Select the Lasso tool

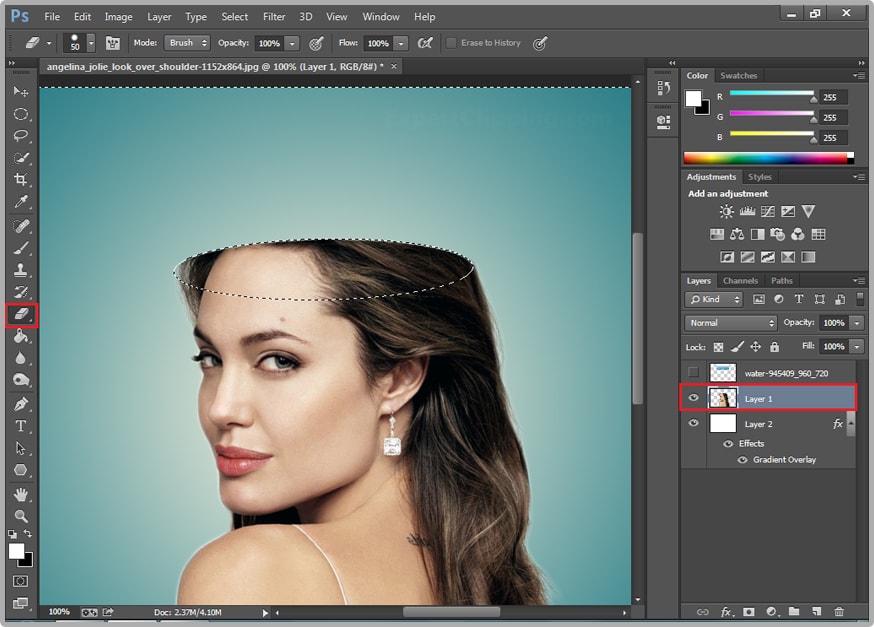click(21, 133)
